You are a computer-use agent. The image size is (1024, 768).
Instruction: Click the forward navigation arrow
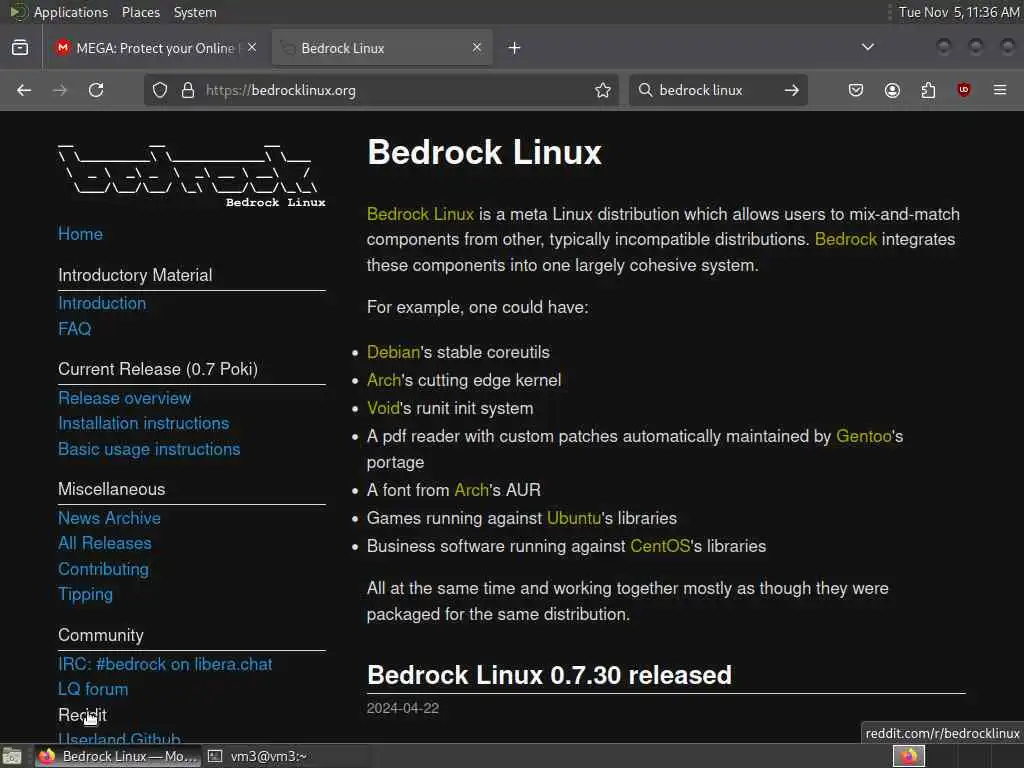[59, 90]
